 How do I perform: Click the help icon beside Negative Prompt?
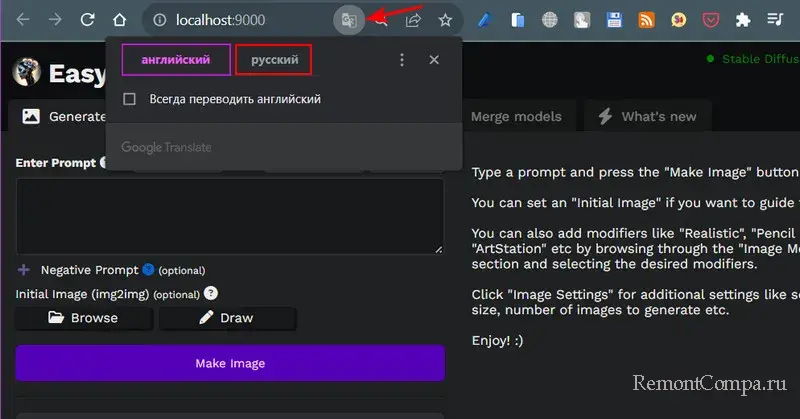click(148, 270)
